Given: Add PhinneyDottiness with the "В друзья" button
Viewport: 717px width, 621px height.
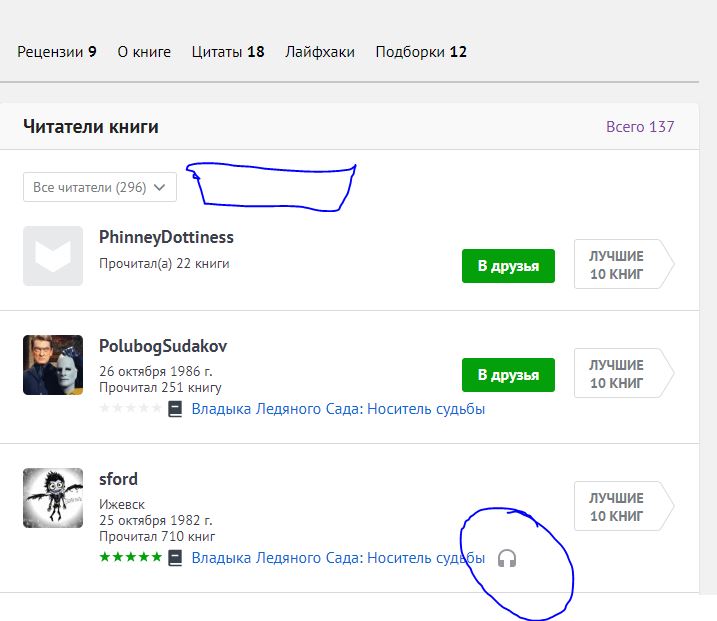Looking at the screenshot, I should click(x=508, y=266).
